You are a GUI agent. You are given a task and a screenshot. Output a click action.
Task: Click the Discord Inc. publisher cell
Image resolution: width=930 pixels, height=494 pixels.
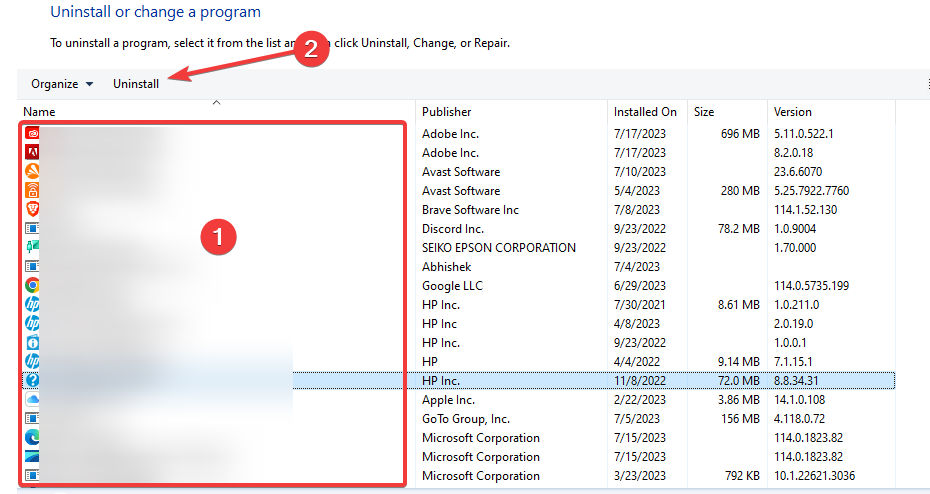pos(453,228)
